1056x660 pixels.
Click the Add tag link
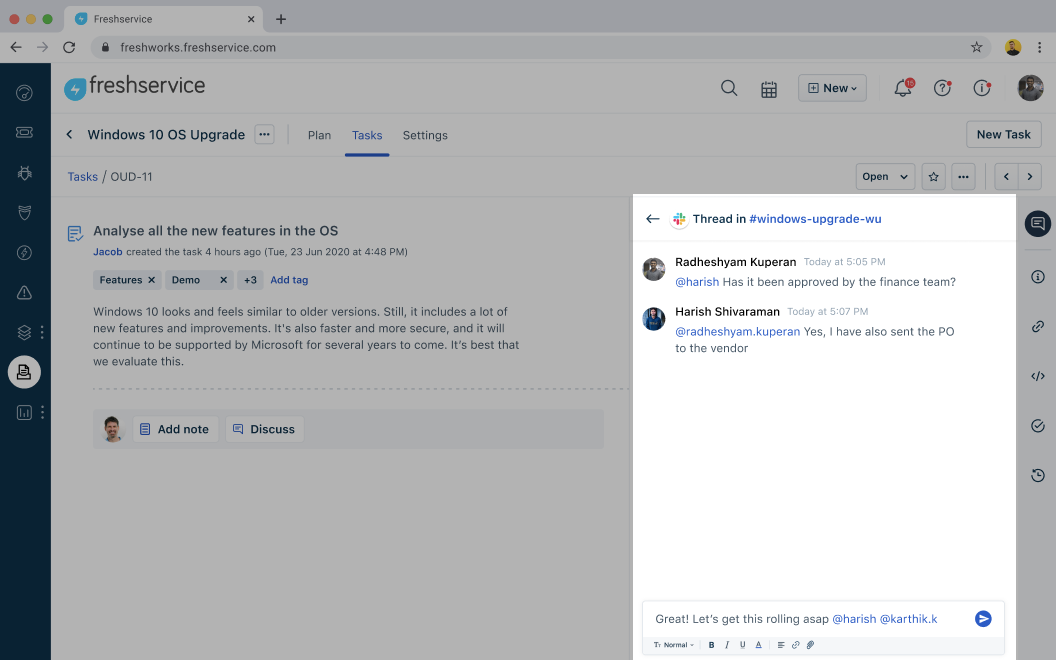pos(289,280)
